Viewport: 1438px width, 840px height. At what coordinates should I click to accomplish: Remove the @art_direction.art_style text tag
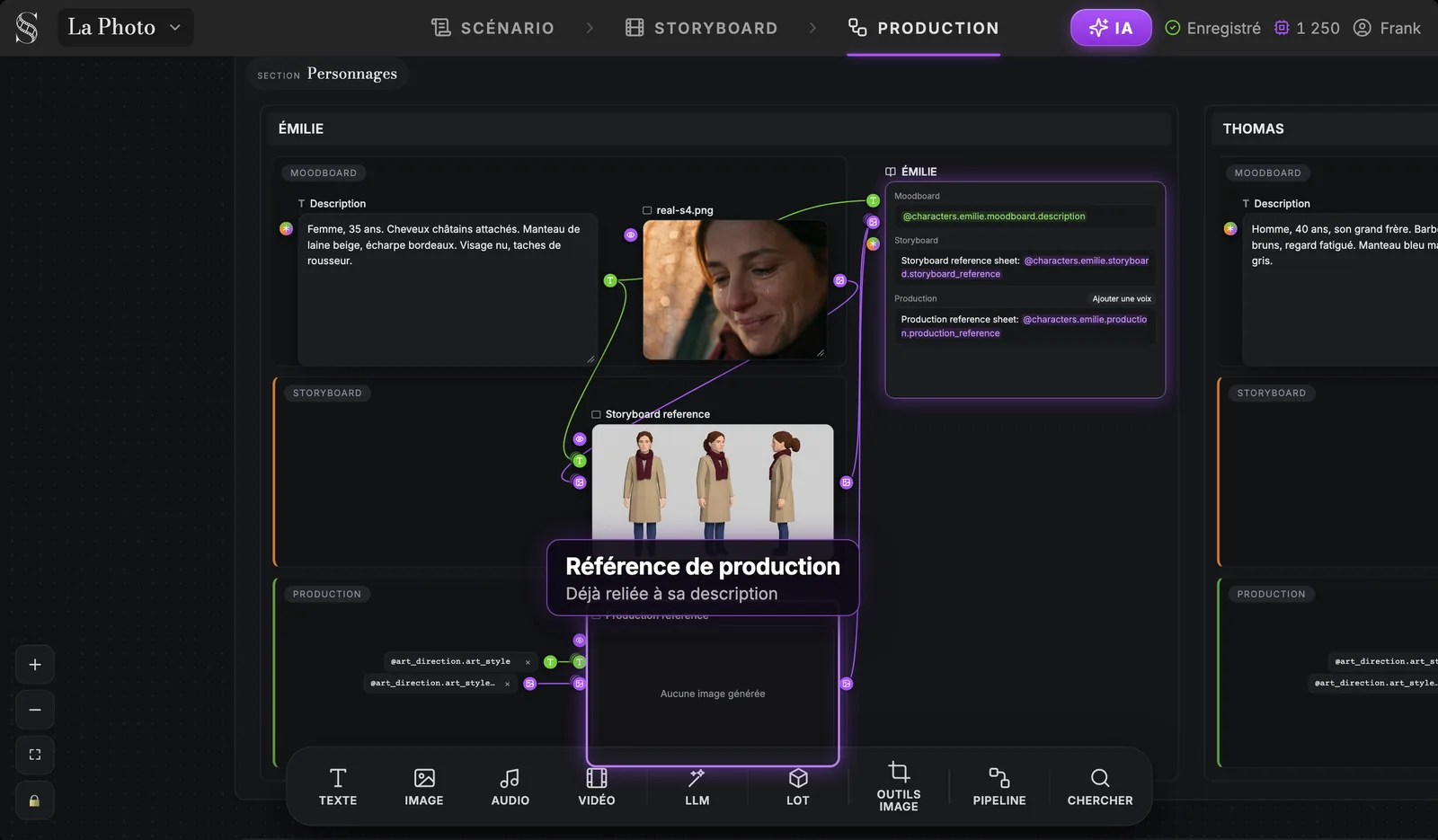[x=528, y=662]
